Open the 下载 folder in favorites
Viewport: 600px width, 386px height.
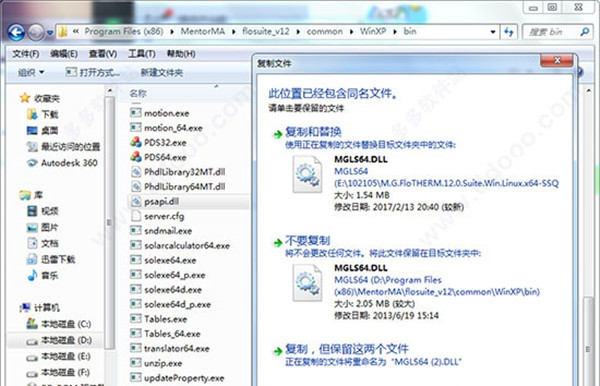42,114
